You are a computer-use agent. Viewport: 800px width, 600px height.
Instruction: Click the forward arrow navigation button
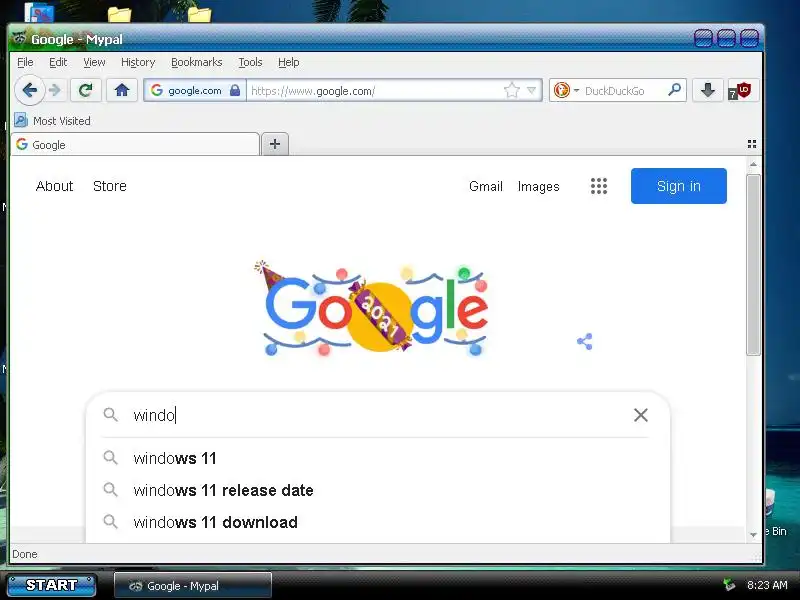pyautogui.click(x=55, y=91)
